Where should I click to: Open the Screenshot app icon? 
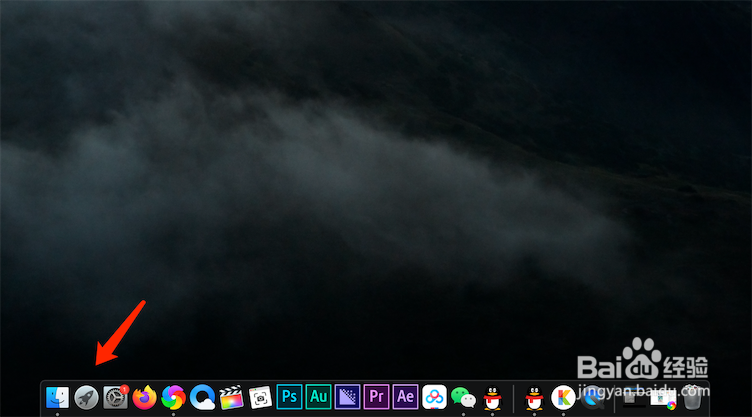260,397
